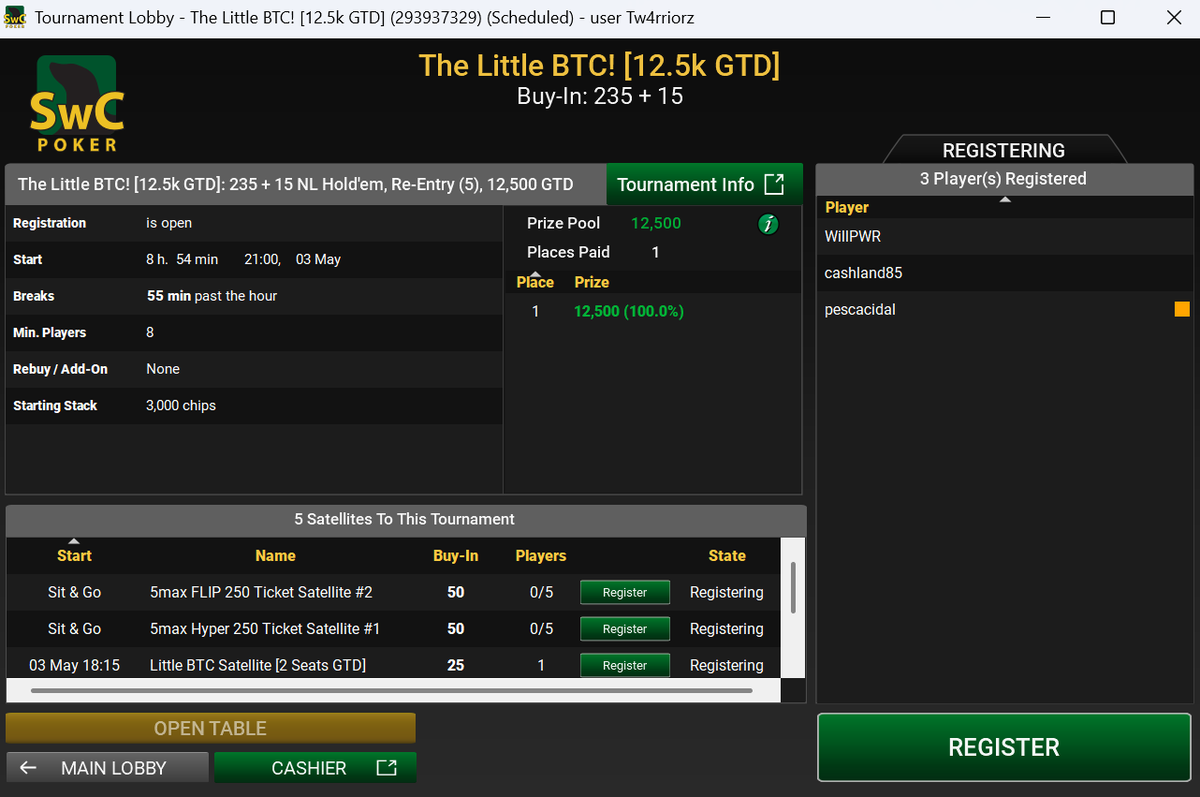Viewport: 1200px width, 797px height.
Task: Select player WillPWR in the list
Action: [1004, 237]
